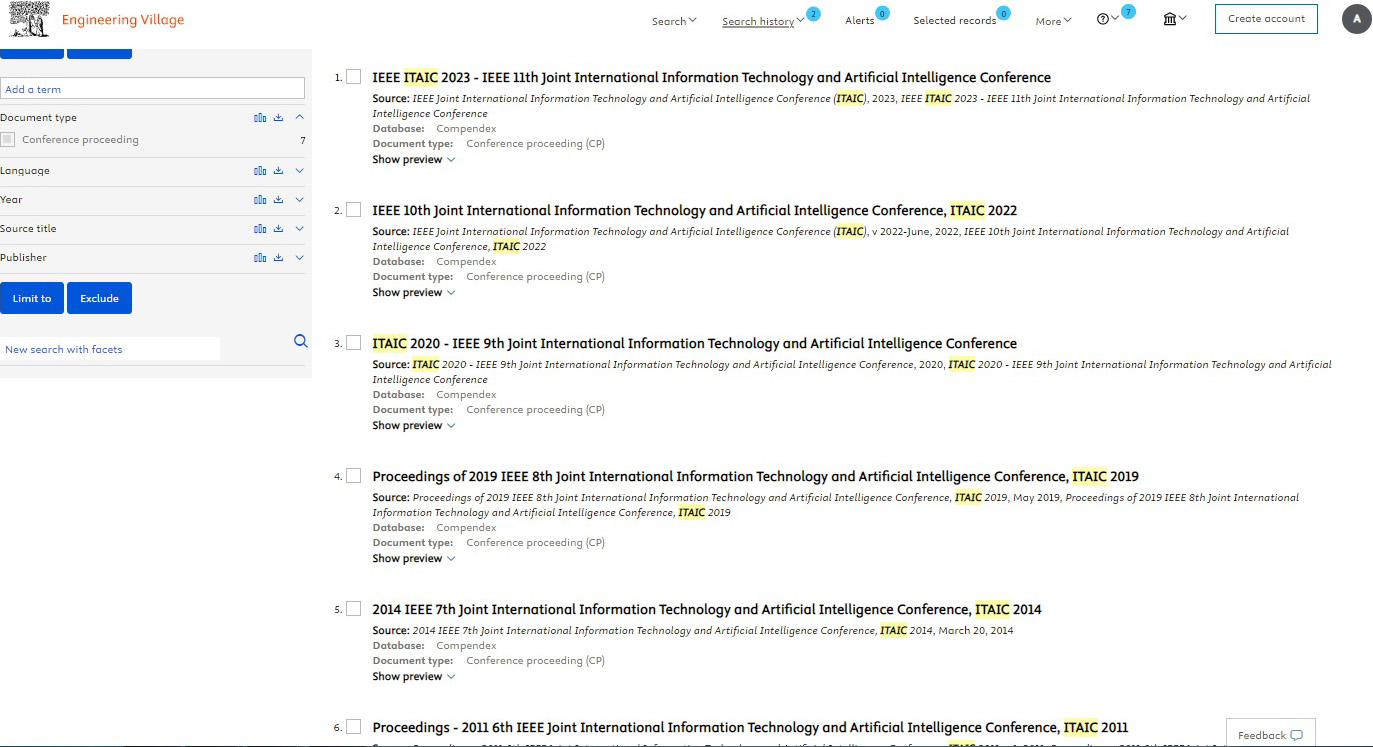1373x747 pixels.
Task: Open the institution building icon menu
Action: (x=1170, y=18)
